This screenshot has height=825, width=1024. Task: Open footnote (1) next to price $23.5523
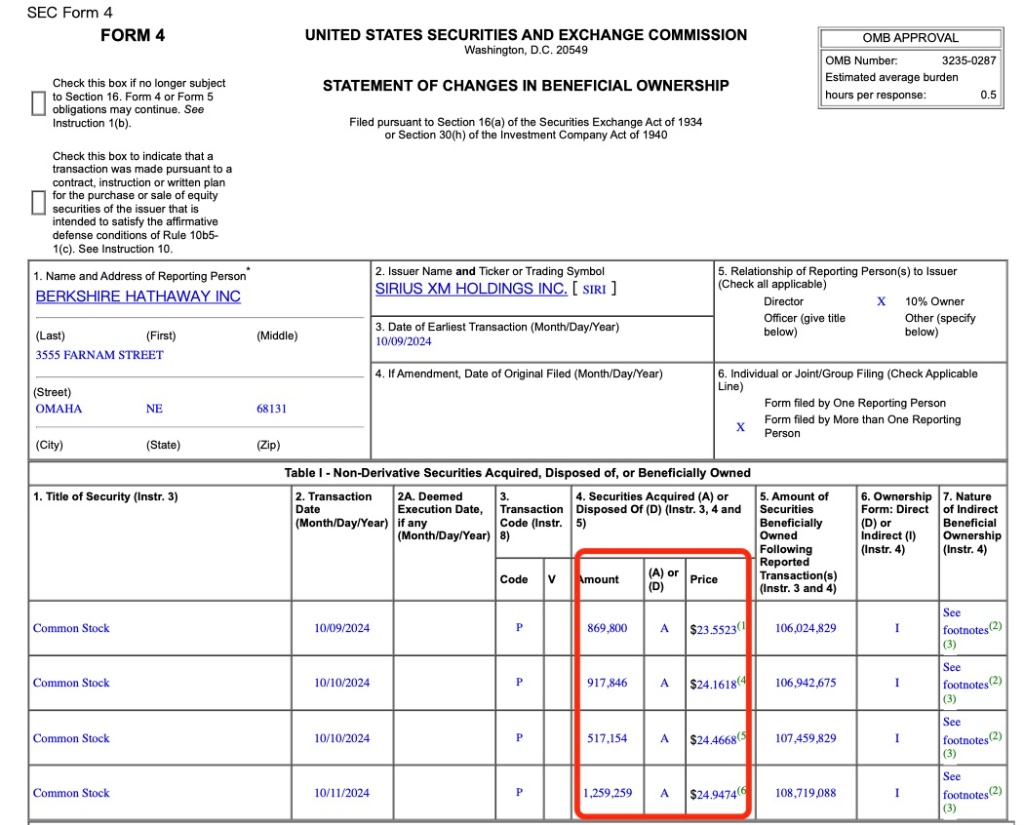pyautogui.click(x=742, y=626)
